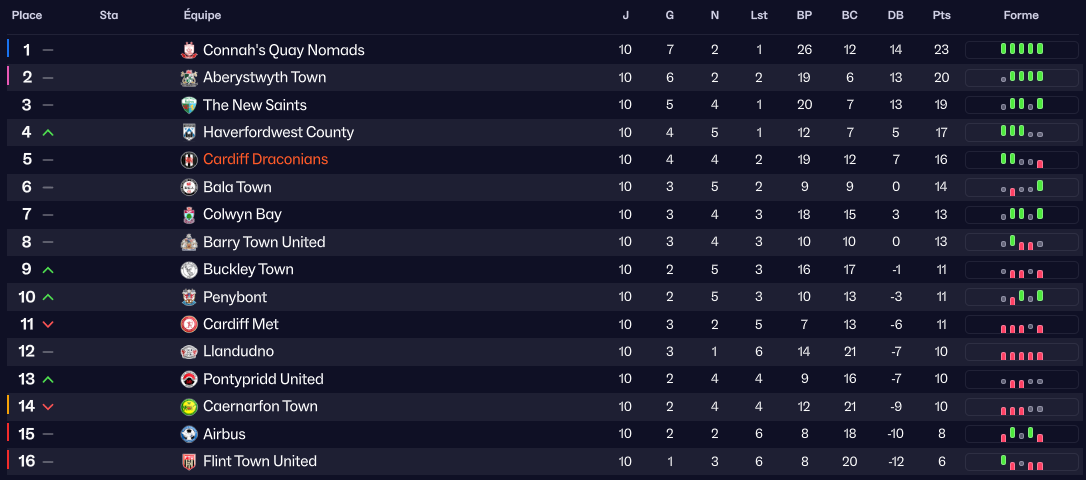Open the Colwyn Bay team link
1086x480 pixels.
click(x=242, y=214)
